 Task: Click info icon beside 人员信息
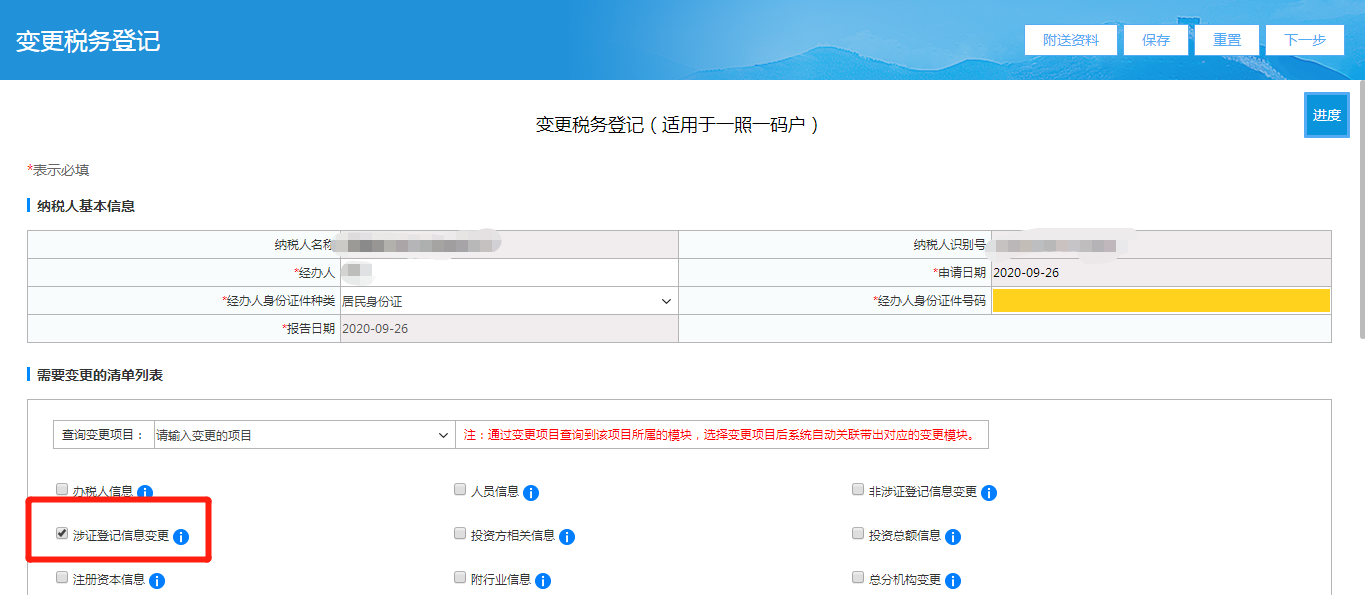pos(531,492)
